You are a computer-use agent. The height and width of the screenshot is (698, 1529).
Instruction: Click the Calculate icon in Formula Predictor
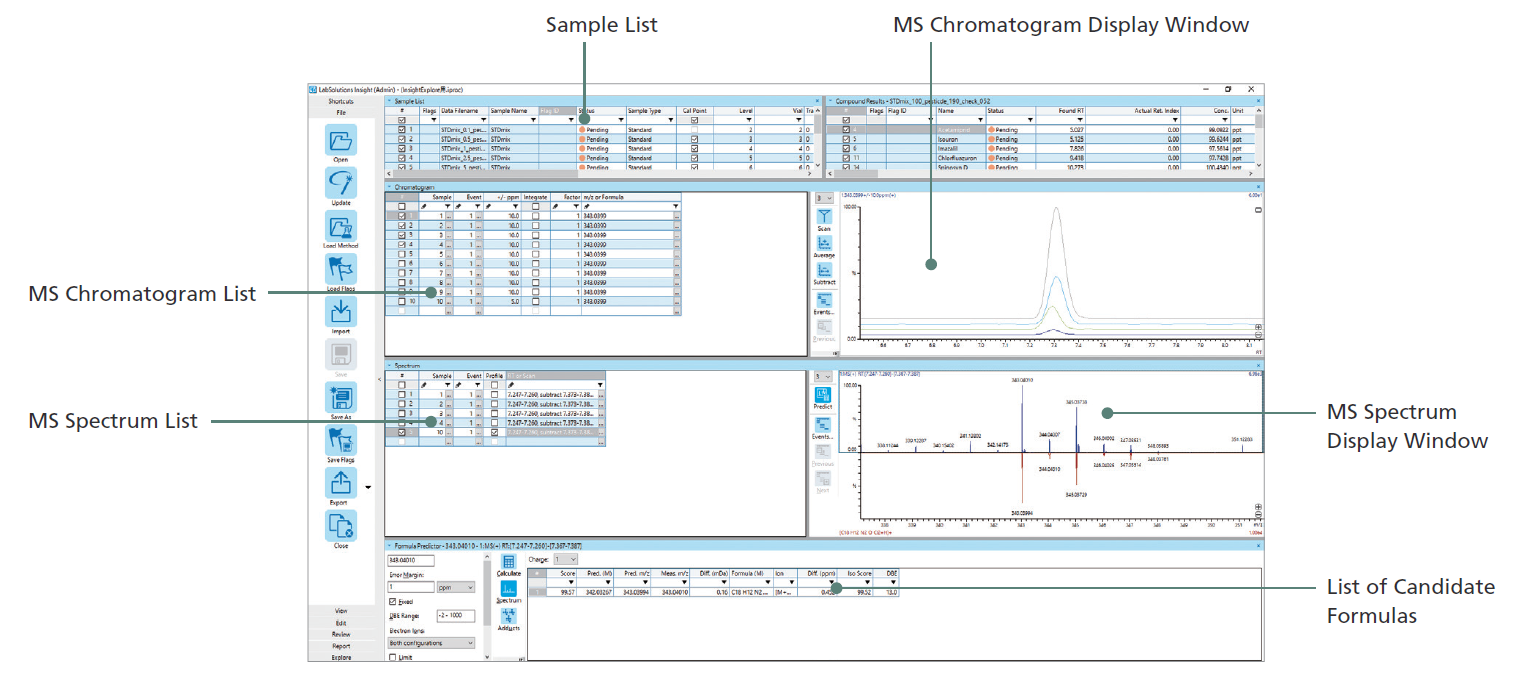(508, 564)
